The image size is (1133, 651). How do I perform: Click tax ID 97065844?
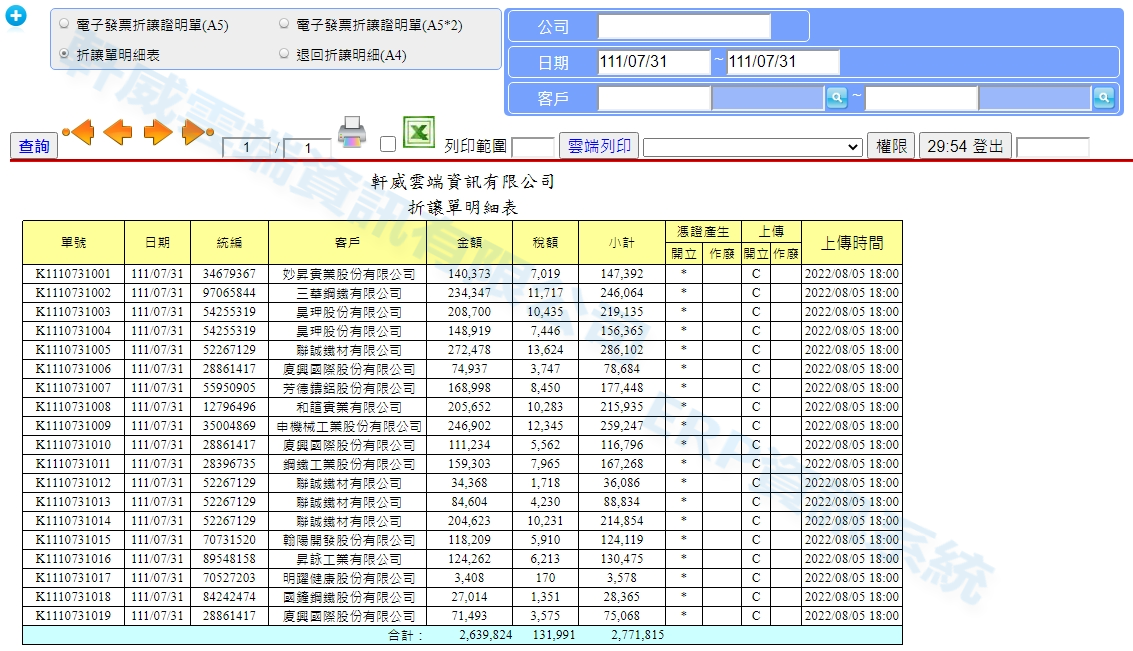[x=229, y=293]
